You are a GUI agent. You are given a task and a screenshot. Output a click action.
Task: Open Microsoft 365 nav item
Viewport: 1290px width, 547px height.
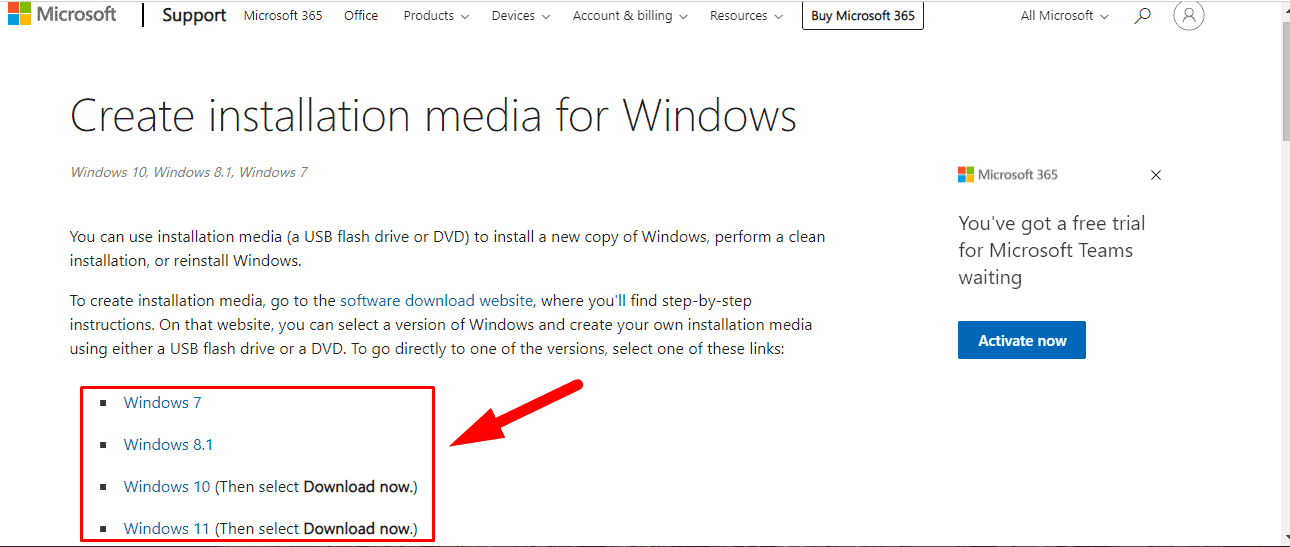pyautogui.click(x=283, y=16)
